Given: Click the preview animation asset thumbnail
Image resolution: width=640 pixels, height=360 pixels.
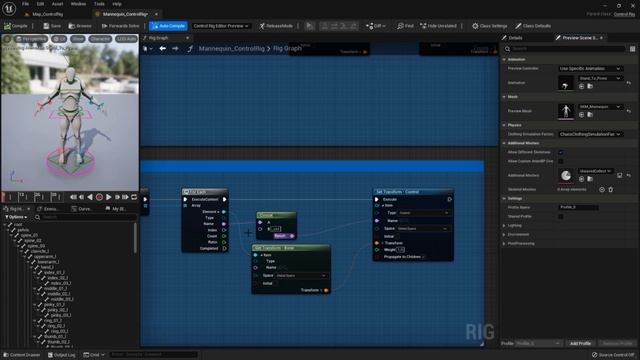Looking at the screenshot, I should [566, 83].
